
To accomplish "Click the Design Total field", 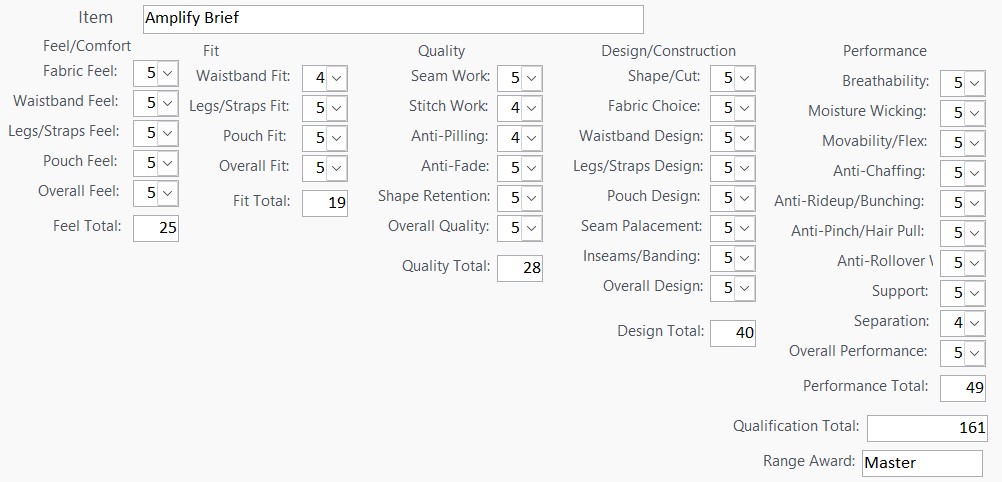I will [x=733, y=333].
